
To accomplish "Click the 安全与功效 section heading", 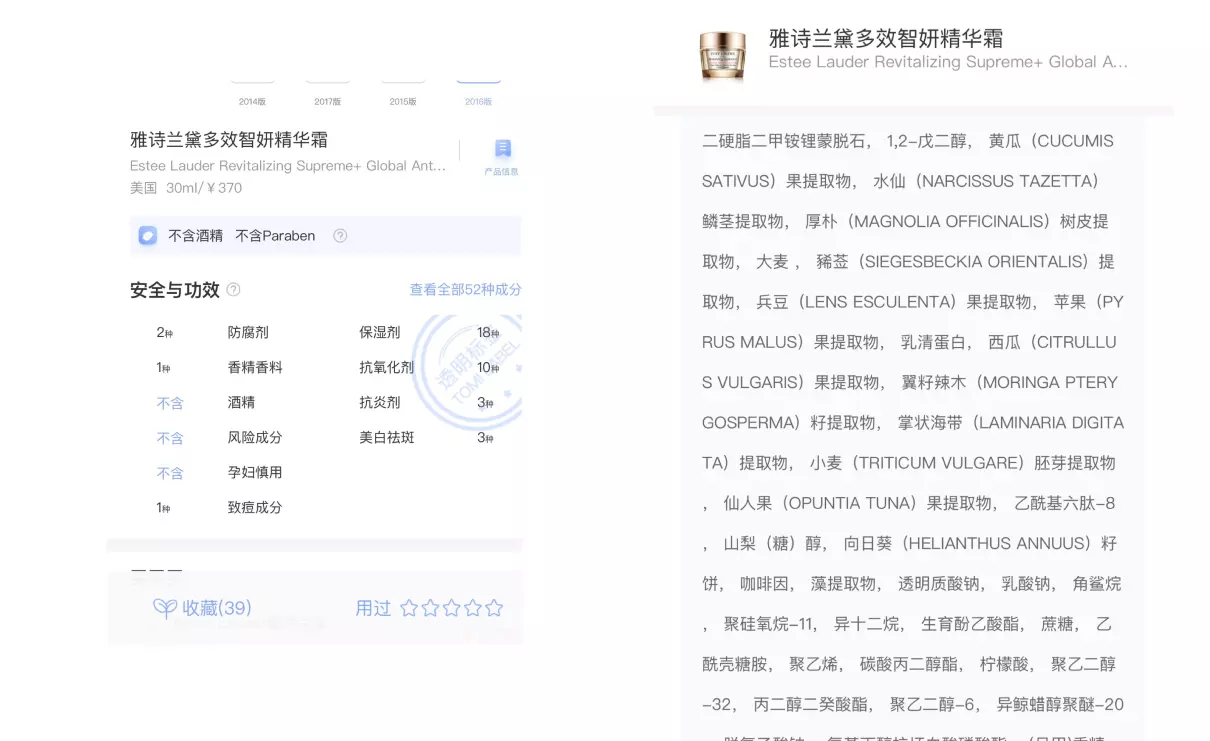I will 175,290.
